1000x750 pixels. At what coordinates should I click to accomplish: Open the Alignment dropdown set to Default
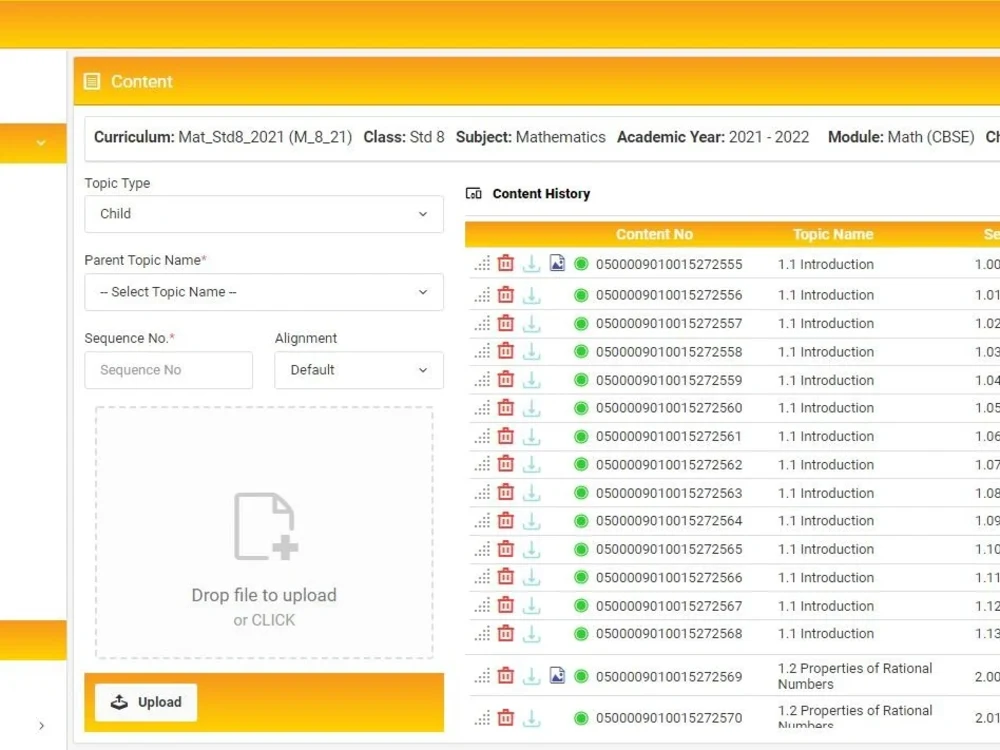[359, 370]
